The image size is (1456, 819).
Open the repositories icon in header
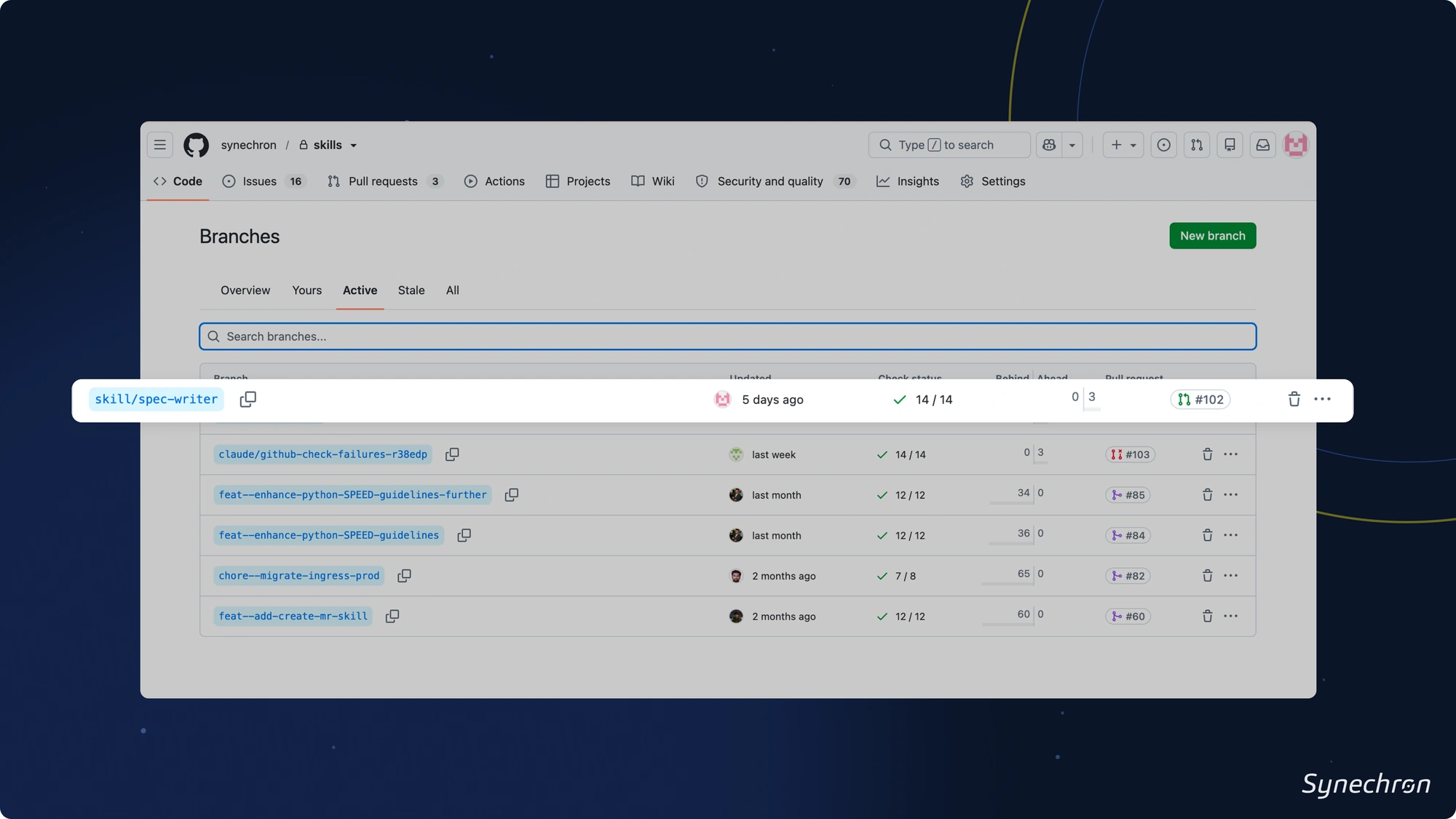pyautogui.click(x=1230, y=145)
